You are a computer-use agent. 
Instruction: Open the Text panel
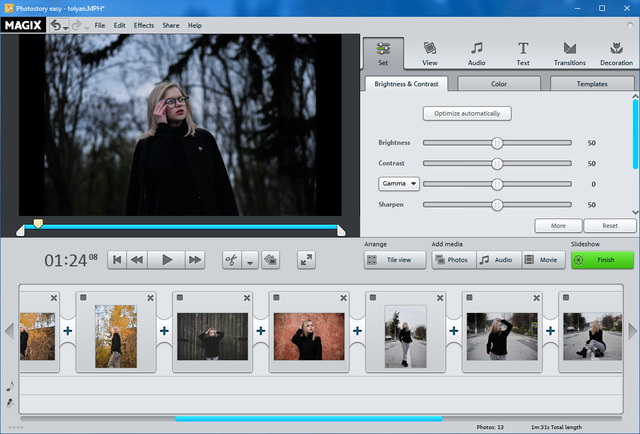coord(523,53)
